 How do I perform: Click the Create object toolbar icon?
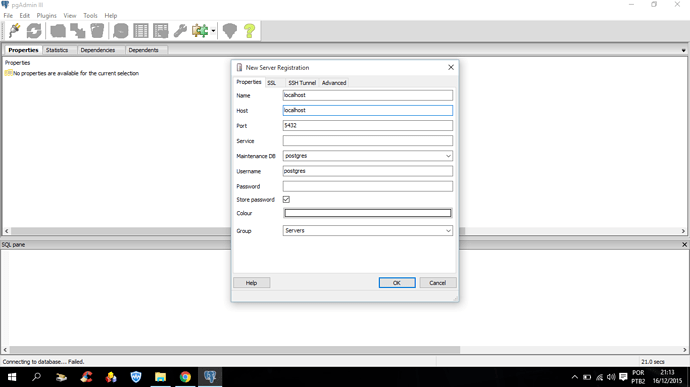pos(77,31)
